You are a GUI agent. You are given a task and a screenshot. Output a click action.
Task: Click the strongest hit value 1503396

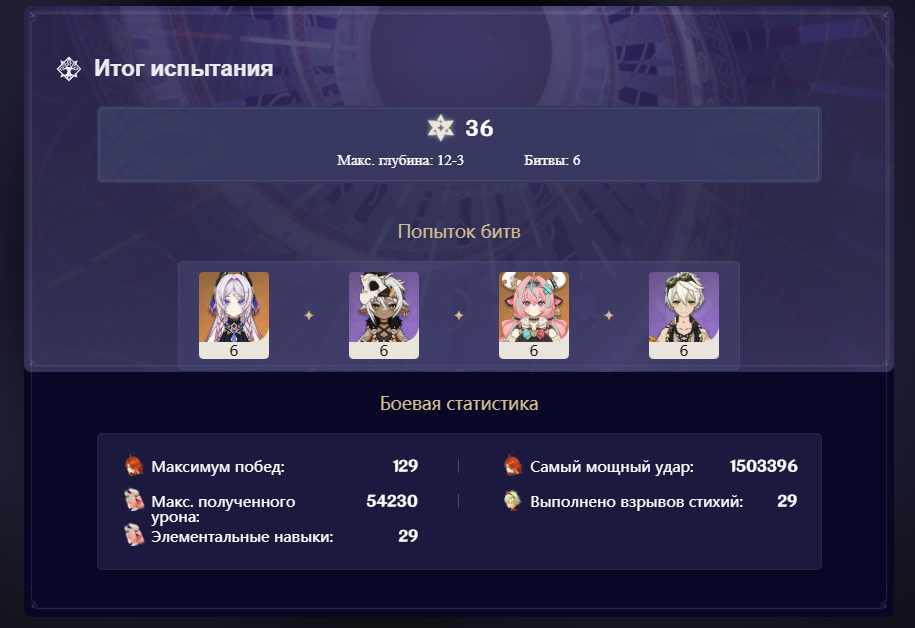pyautogui.click(x=763, y=466)
